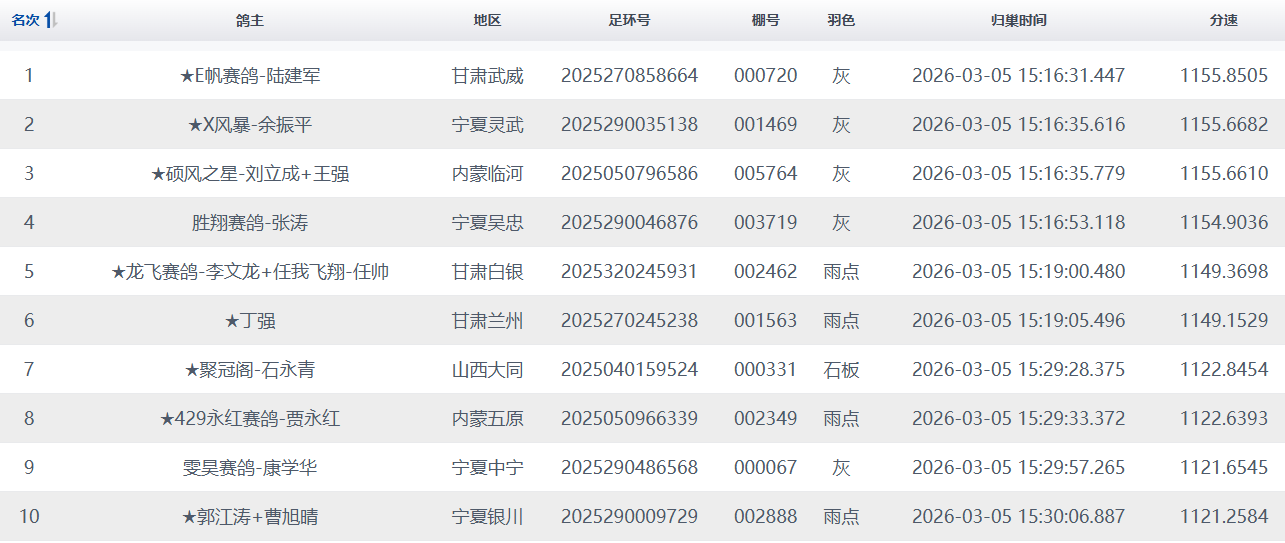The width and height of the screenshot is (1285, 543).
Task: Select ring number 2025270245238
Action: (629, 321)
